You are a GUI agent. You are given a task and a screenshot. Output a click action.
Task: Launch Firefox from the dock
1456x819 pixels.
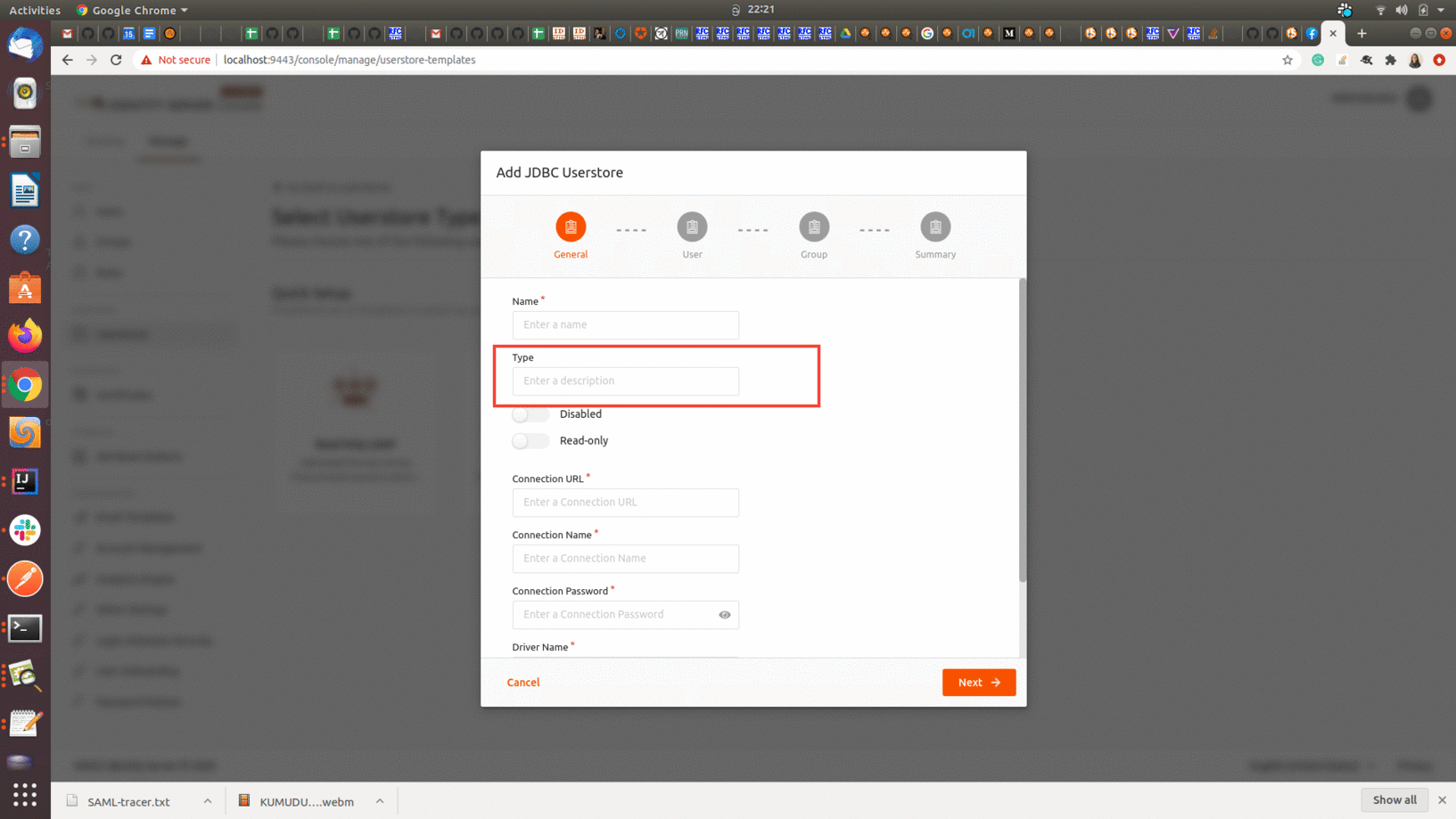(25, 336)
